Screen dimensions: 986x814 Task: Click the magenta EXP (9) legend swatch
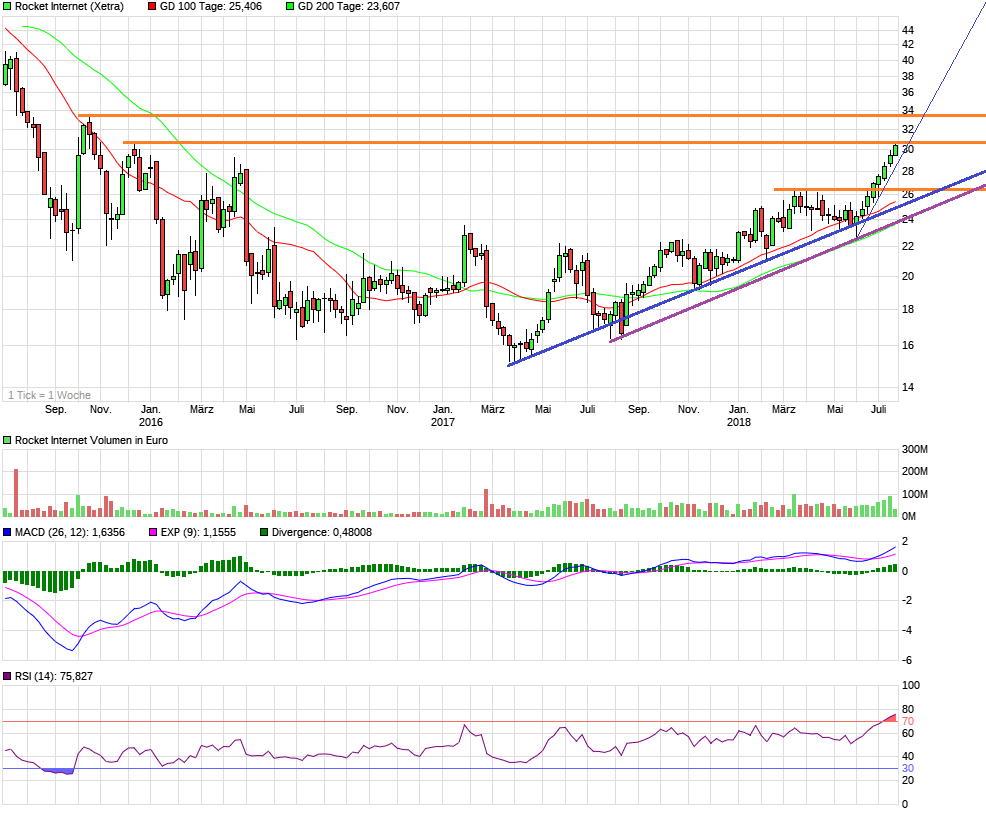(153, 532)
